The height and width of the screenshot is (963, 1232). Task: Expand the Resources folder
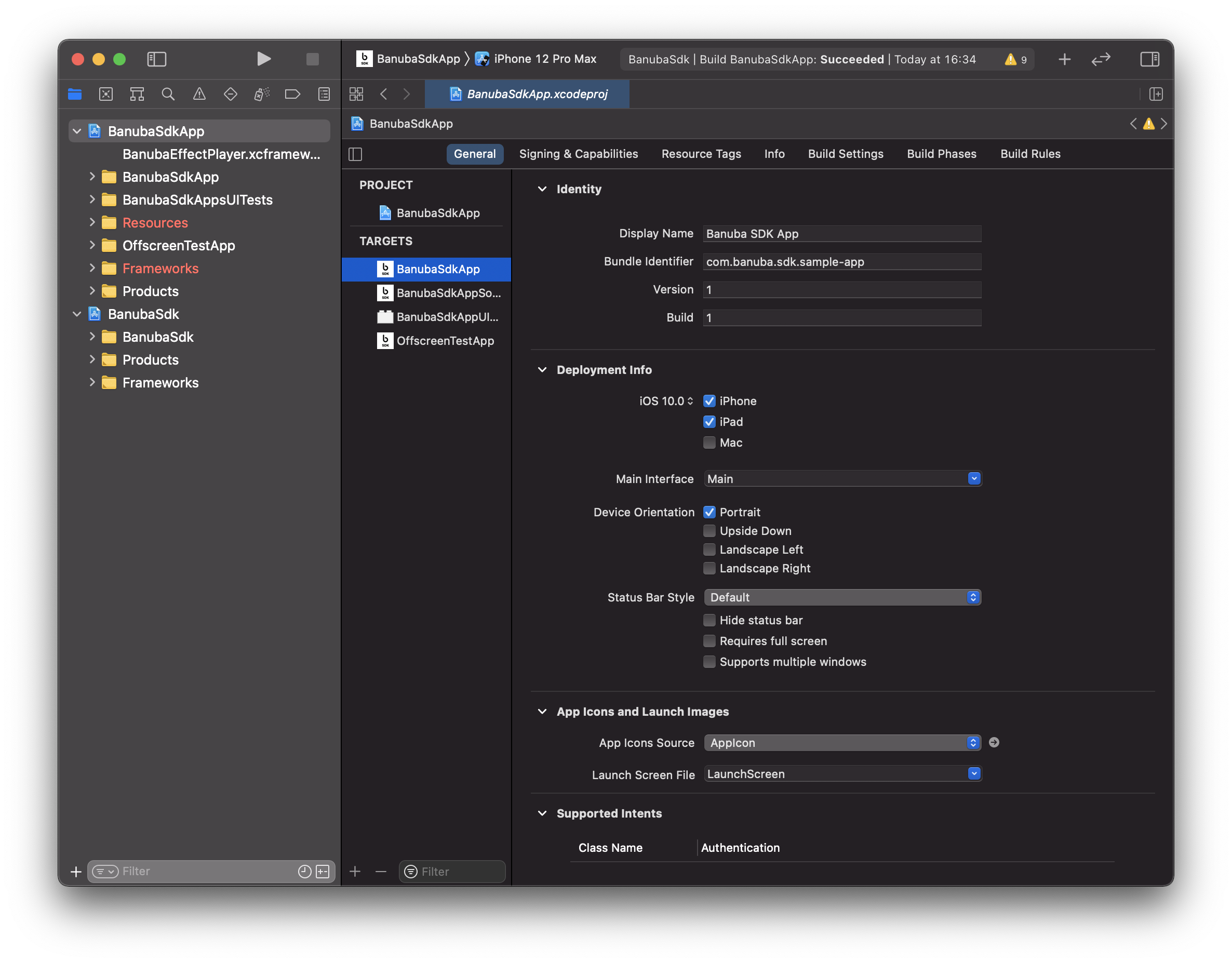[91, 222]
